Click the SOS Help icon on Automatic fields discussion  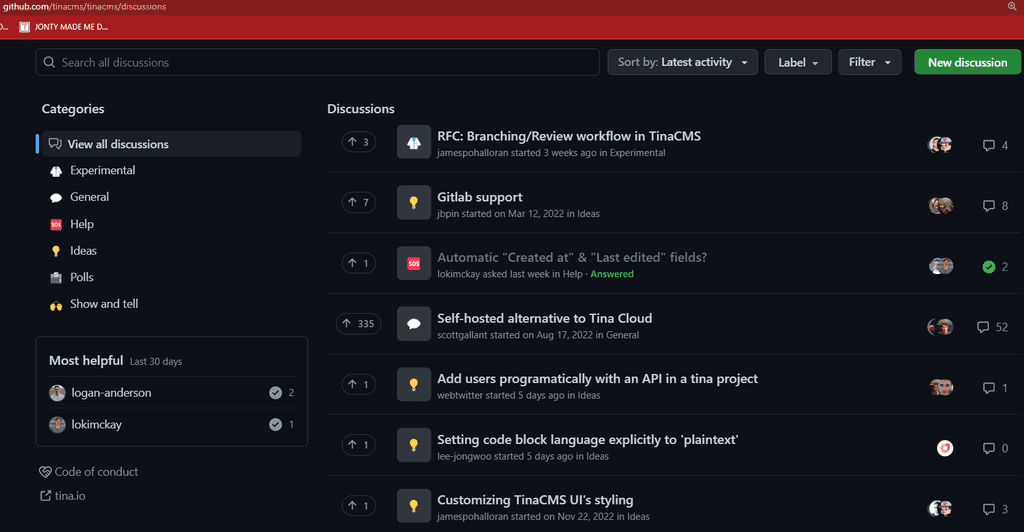click(413, 264)
